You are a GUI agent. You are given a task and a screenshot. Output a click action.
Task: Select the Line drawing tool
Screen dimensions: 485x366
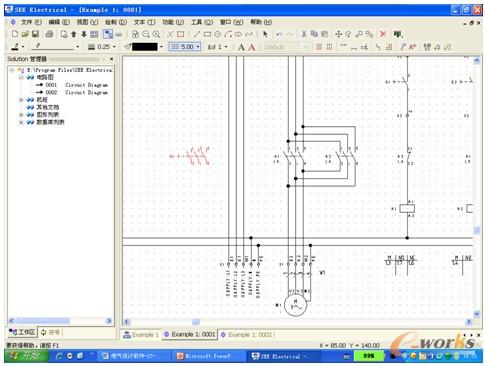click(197, 34)
